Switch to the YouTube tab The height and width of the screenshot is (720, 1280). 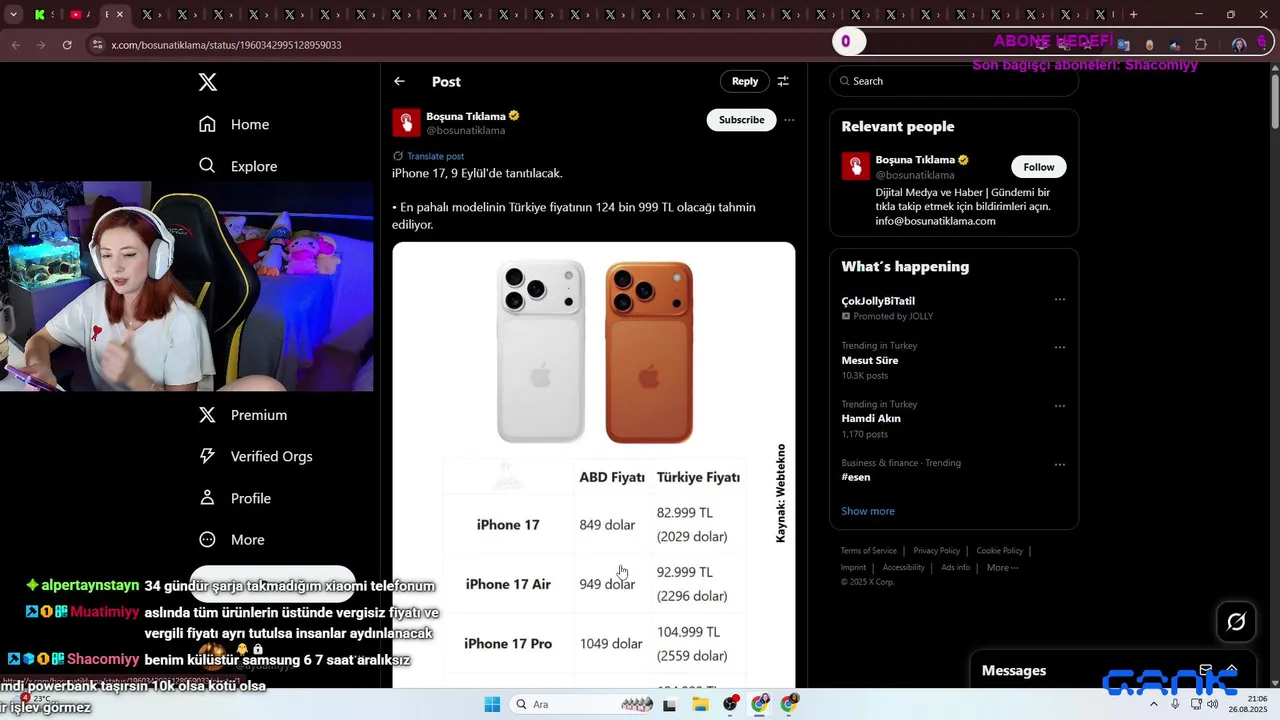click(76, 15)
